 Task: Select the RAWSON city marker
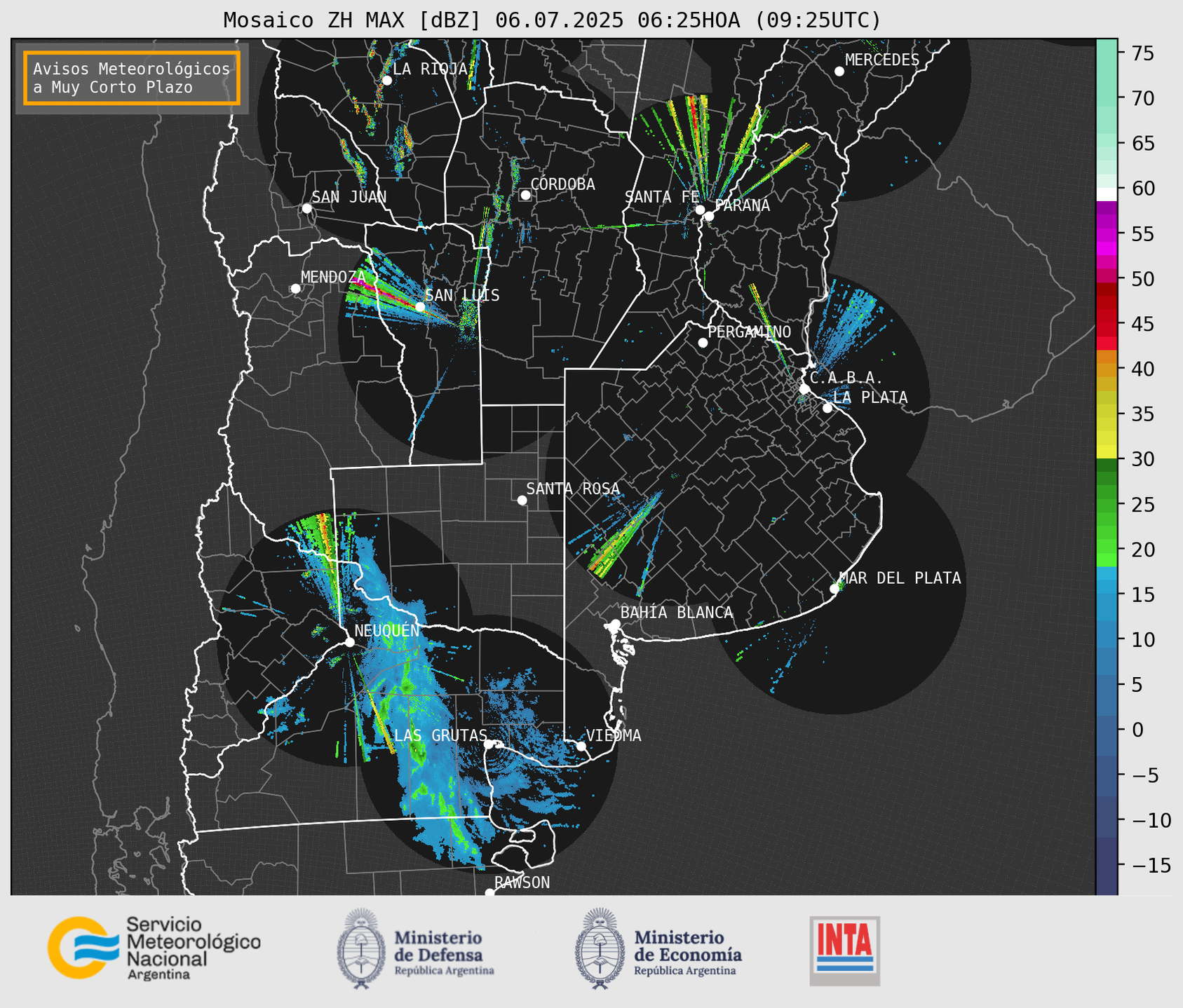pyautogui.click(x=489, y=892)
